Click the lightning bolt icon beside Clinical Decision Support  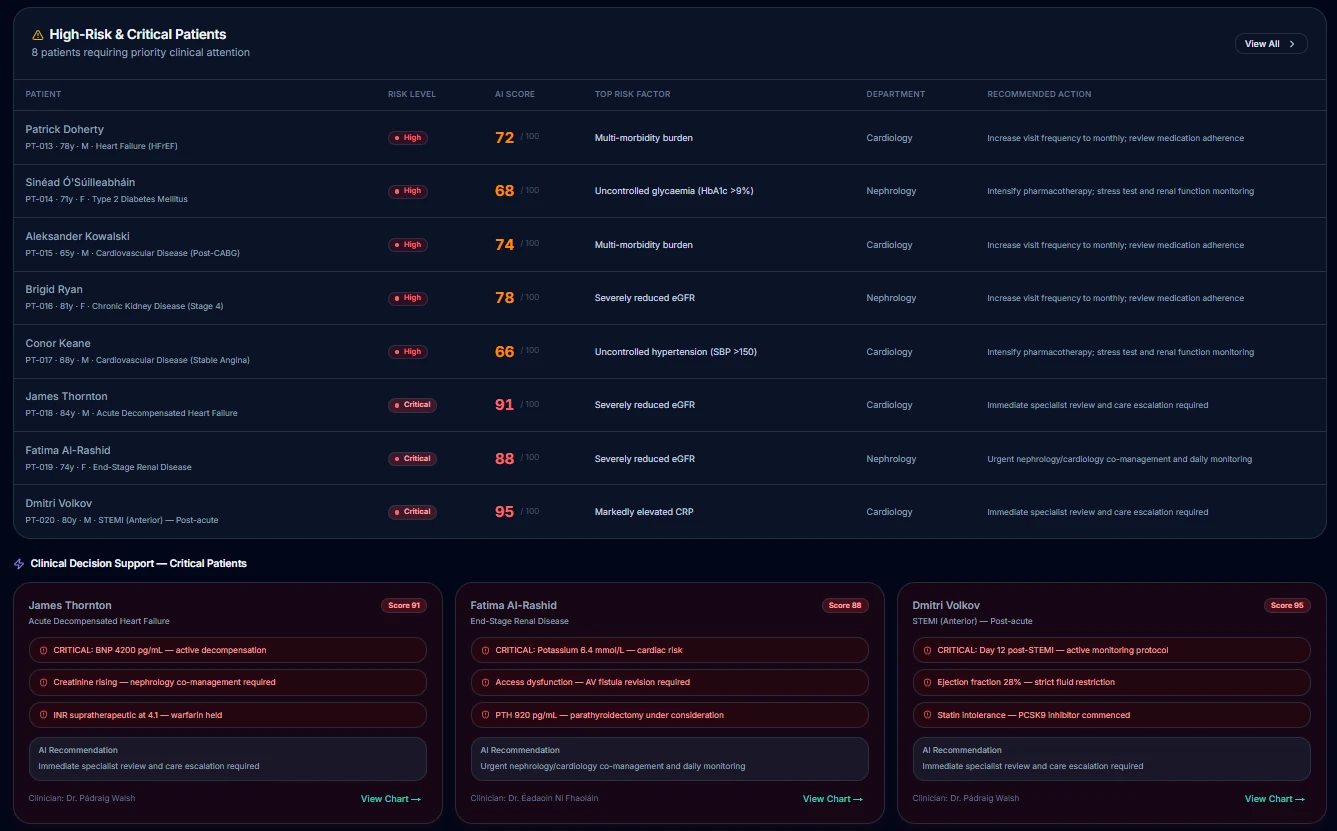click(19, 564)
